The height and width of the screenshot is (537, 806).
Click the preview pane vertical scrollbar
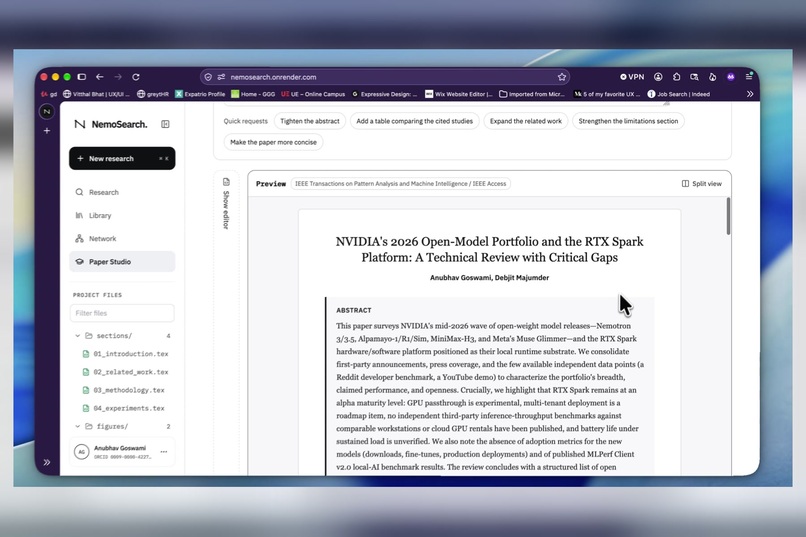pyautogui.click(x=728, y=216)
